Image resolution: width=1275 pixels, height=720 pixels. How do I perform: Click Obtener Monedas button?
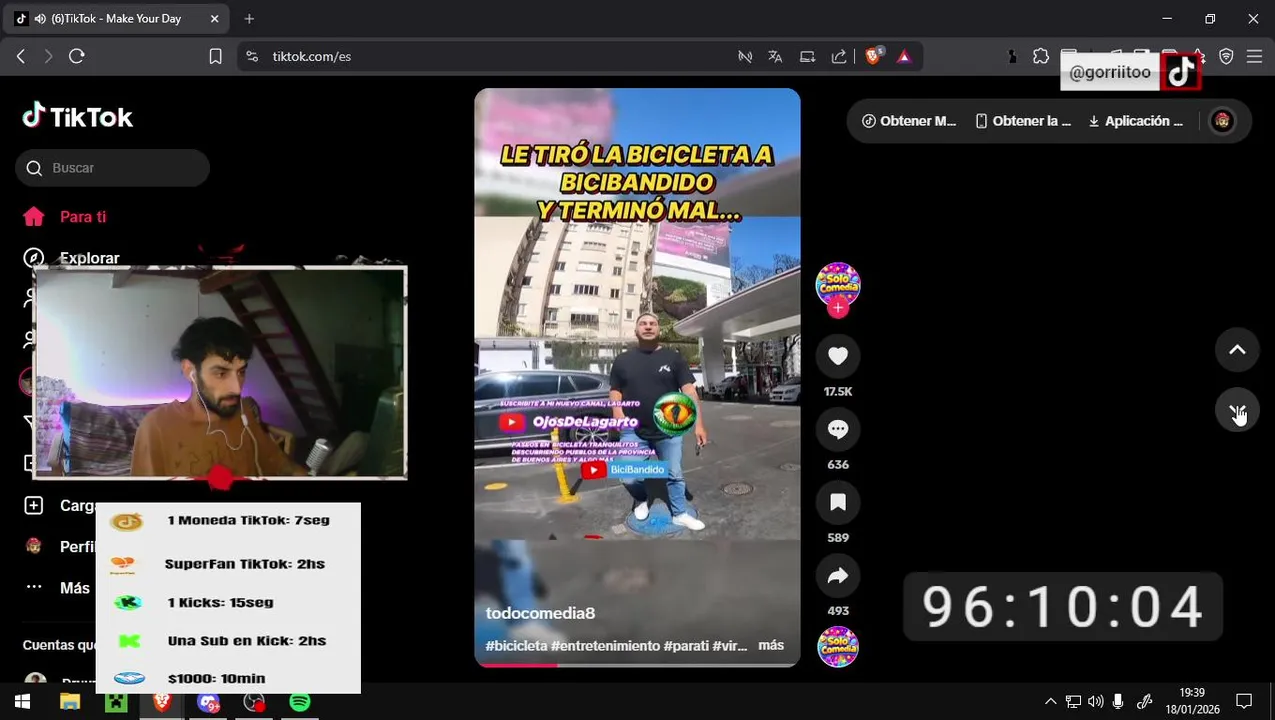click(x=910, y=121)
